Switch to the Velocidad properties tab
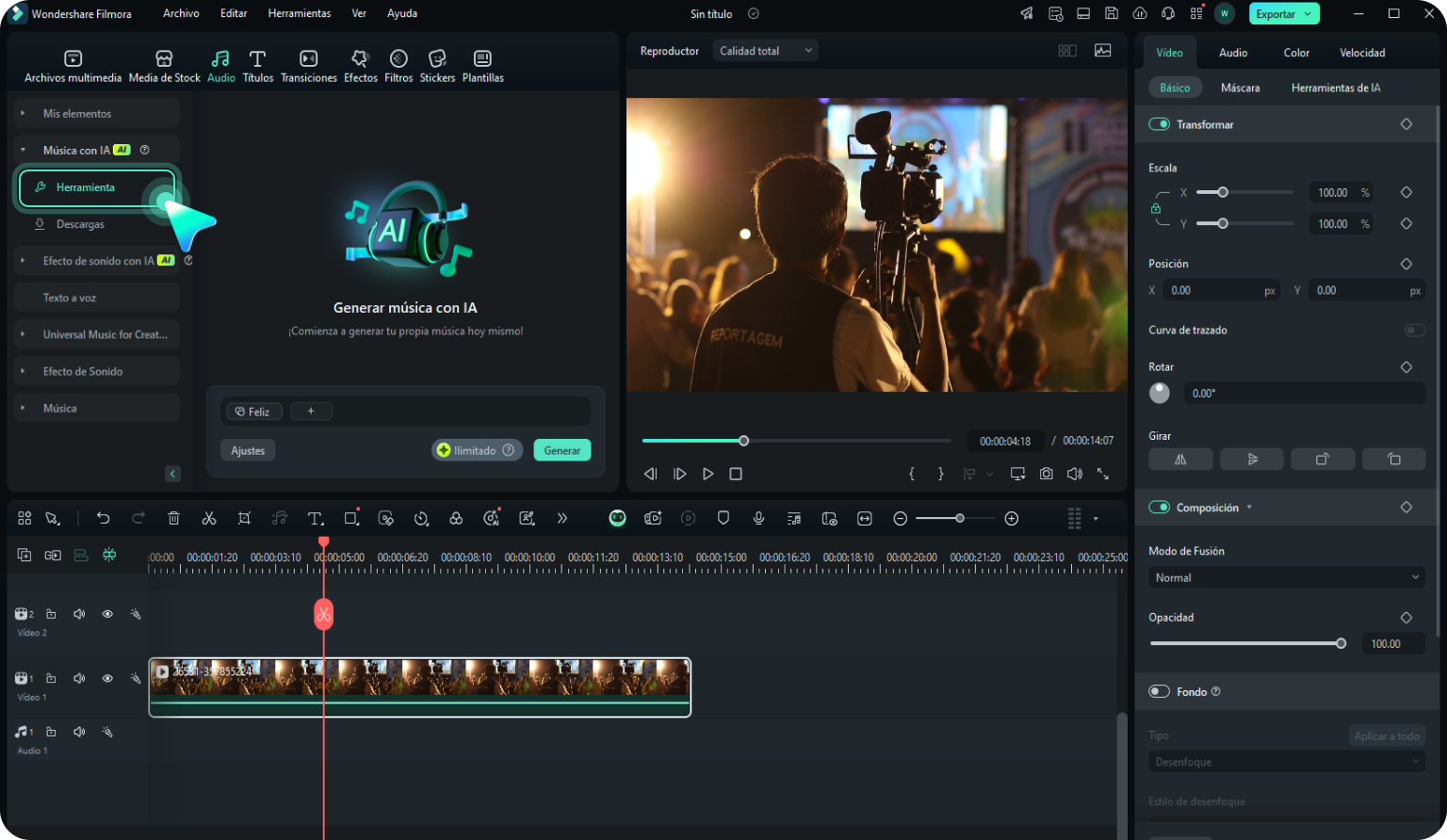Screen dimensions: 1447x840 (1362, 53)
